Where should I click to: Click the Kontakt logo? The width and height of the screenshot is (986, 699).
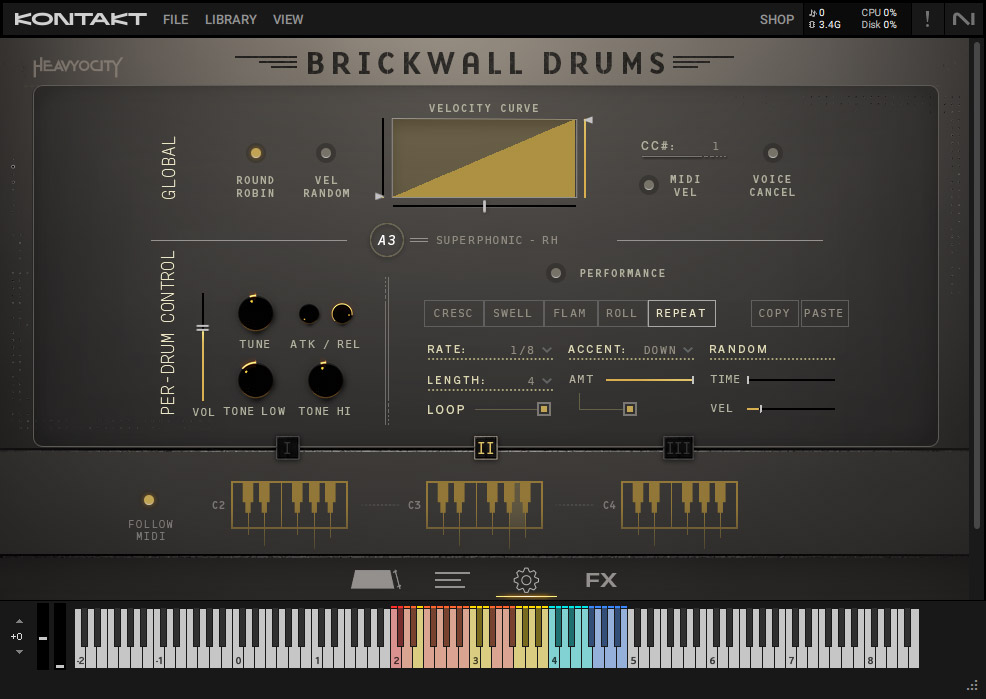(x=80, y=19)
